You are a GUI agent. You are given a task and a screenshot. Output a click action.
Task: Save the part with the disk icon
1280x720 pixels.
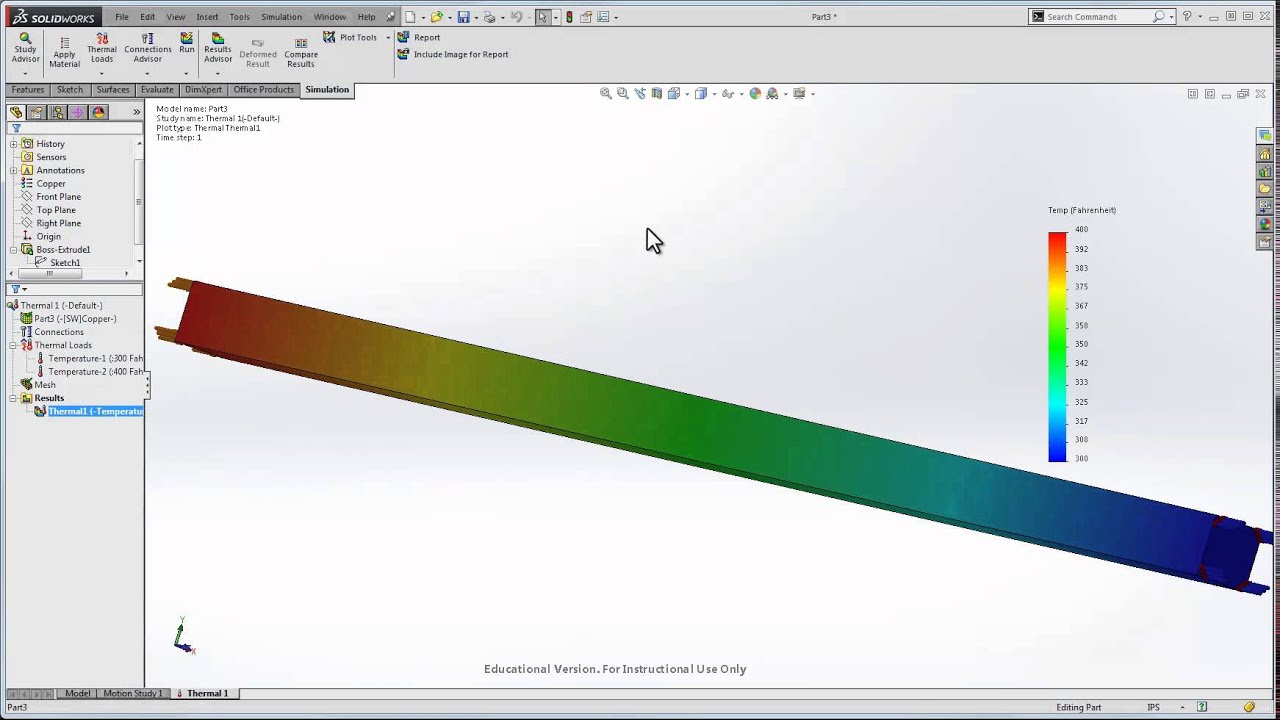click(x=463, y=17)
